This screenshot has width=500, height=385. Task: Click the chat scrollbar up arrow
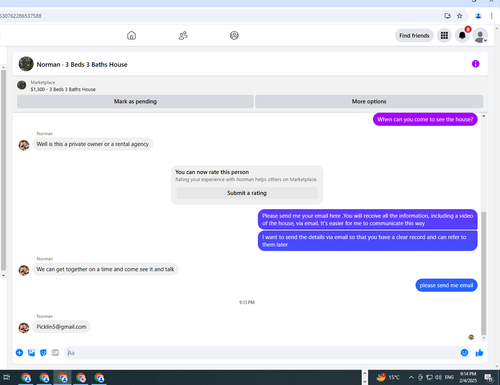(484, 116)
